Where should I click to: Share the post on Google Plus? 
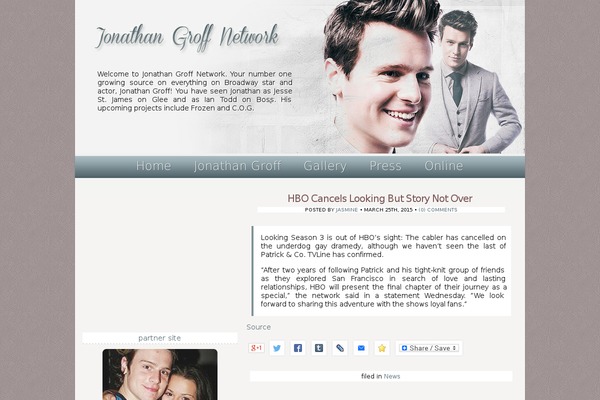point(256,348)
